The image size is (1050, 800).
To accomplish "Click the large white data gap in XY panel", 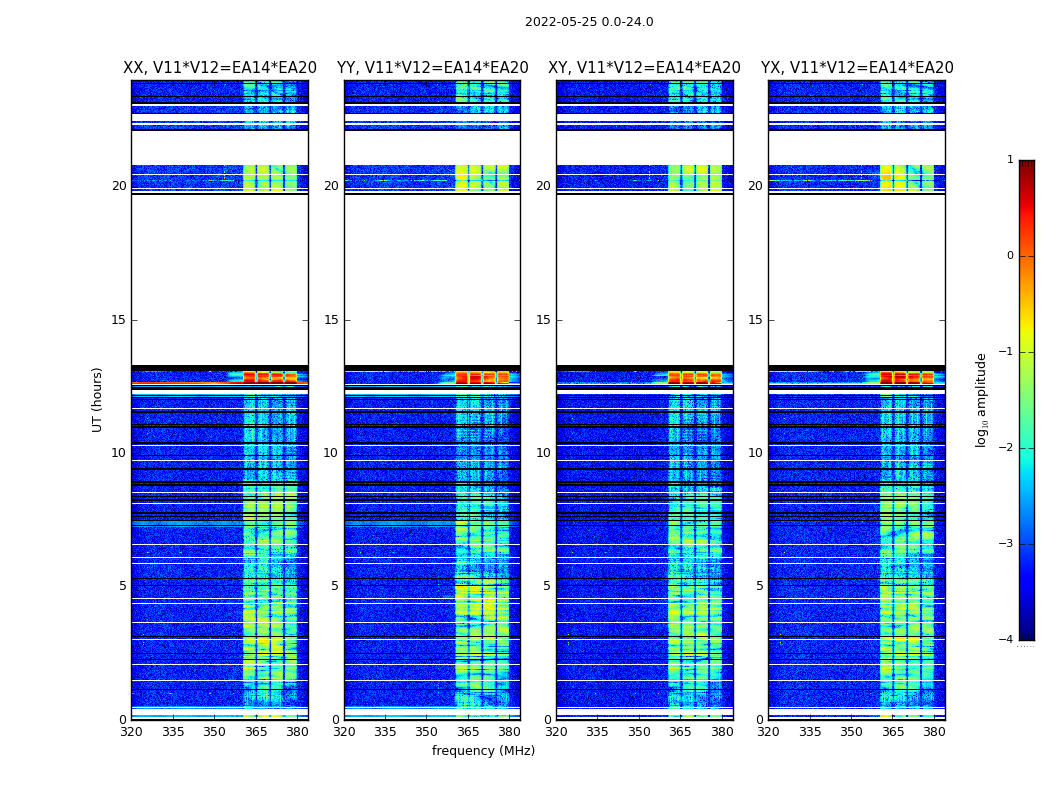I will (644, 280).
